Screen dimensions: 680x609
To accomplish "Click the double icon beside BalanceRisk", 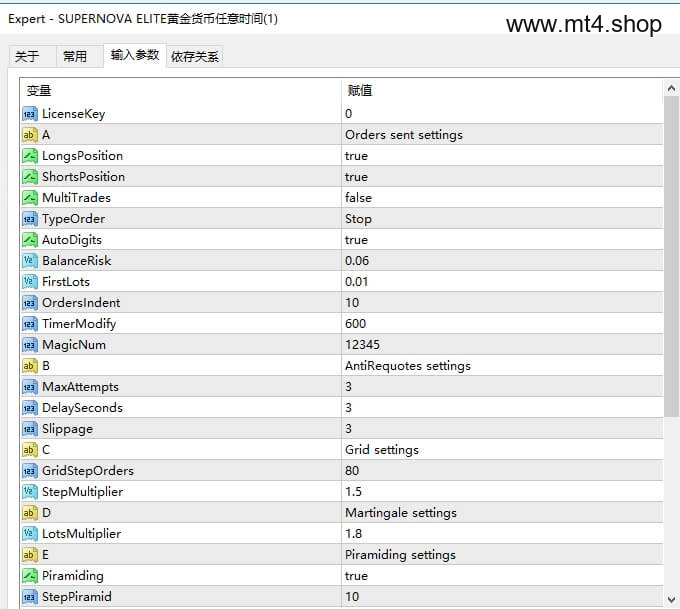I will point(29,261).
